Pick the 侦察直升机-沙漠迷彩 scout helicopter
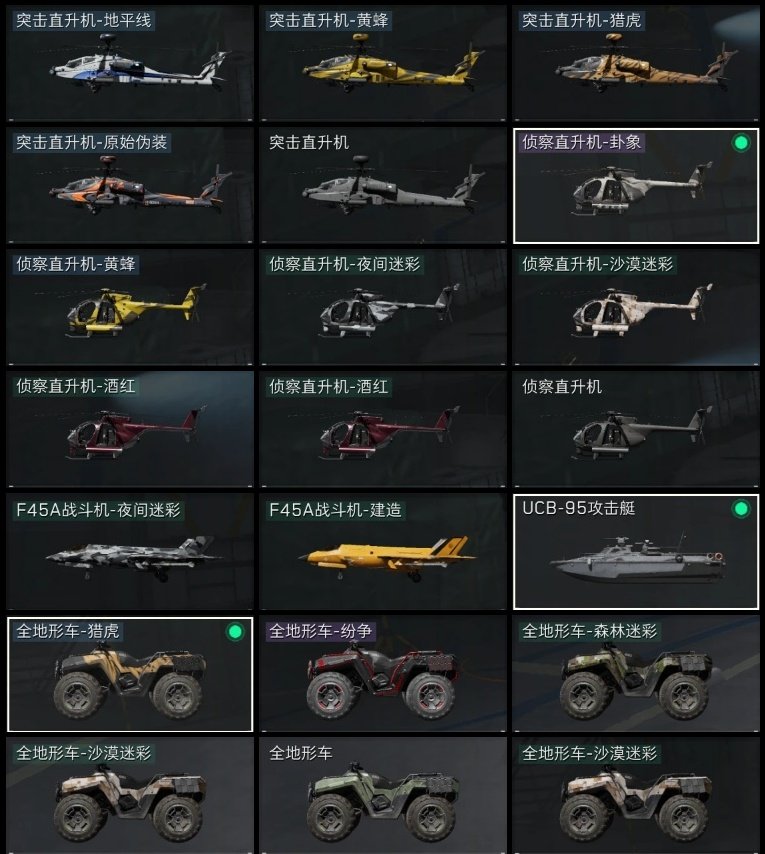 pos(636,308)
